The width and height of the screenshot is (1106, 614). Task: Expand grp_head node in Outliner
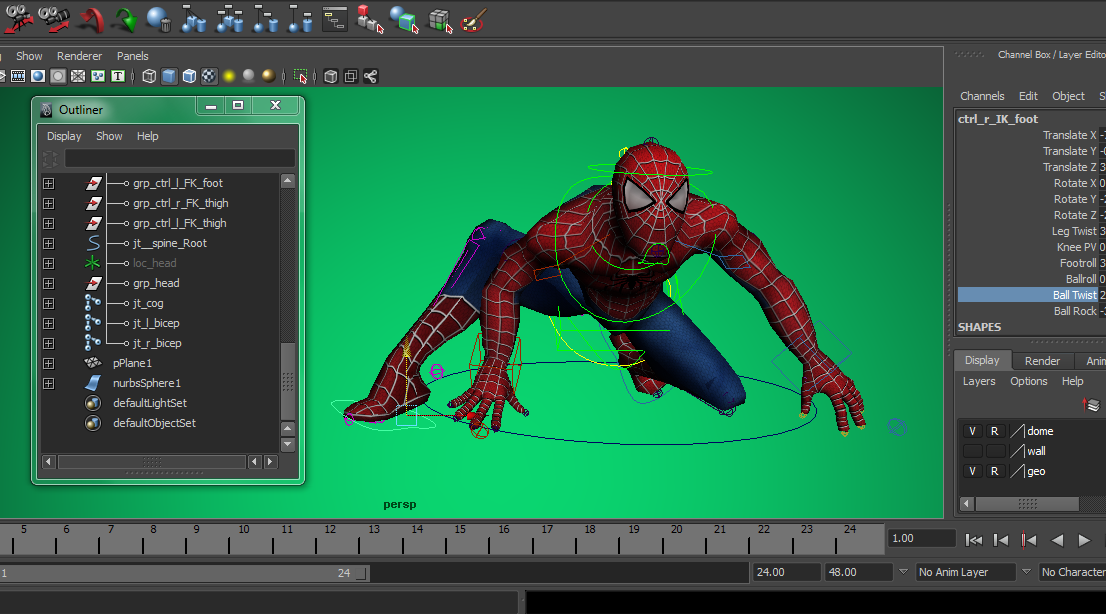point(48,283)
